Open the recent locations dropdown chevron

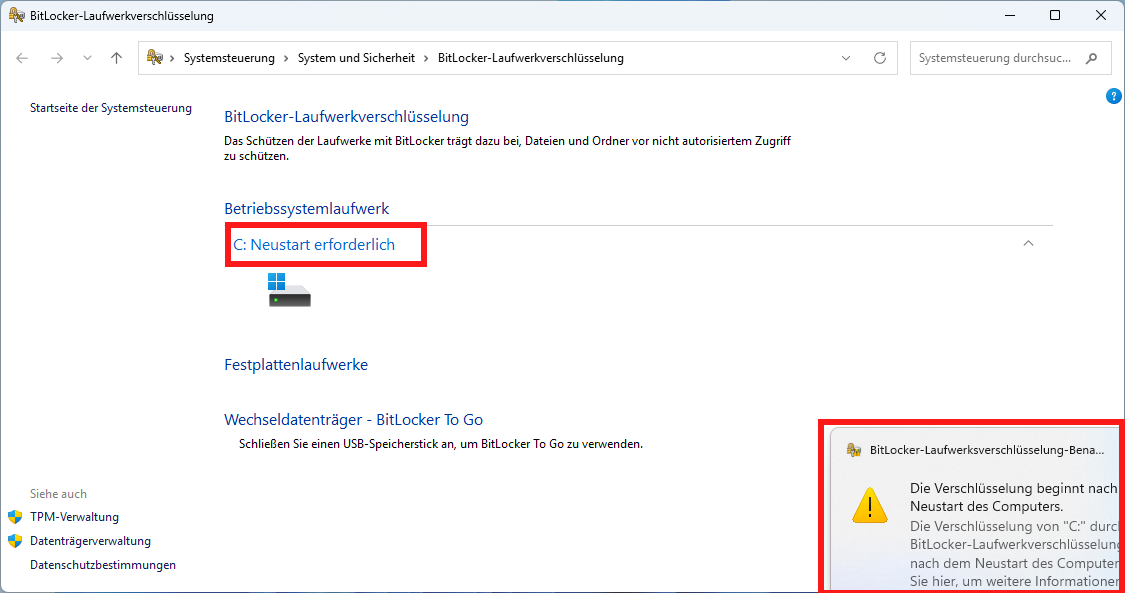[x=88, y=58]
